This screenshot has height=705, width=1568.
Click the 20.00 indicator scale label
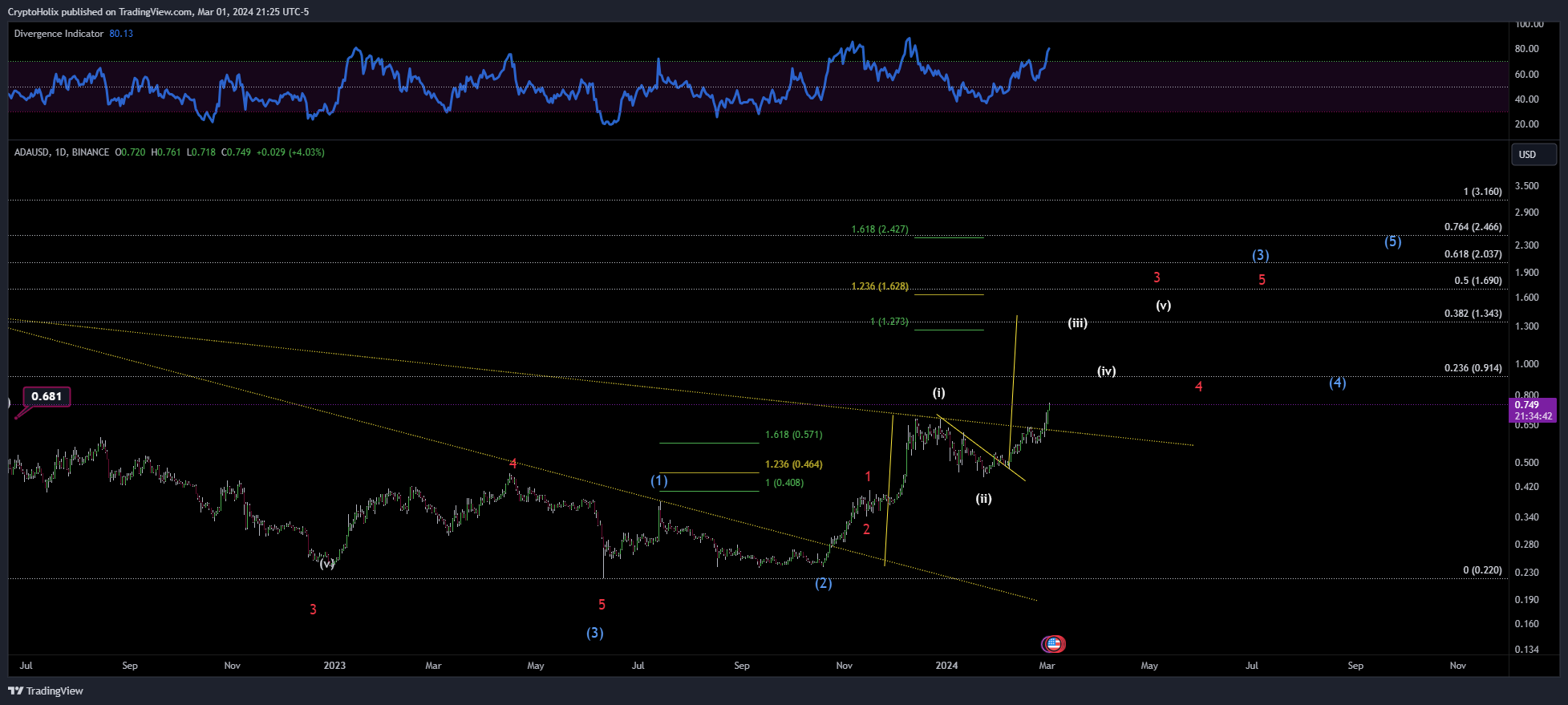(x=1526, y=124)
